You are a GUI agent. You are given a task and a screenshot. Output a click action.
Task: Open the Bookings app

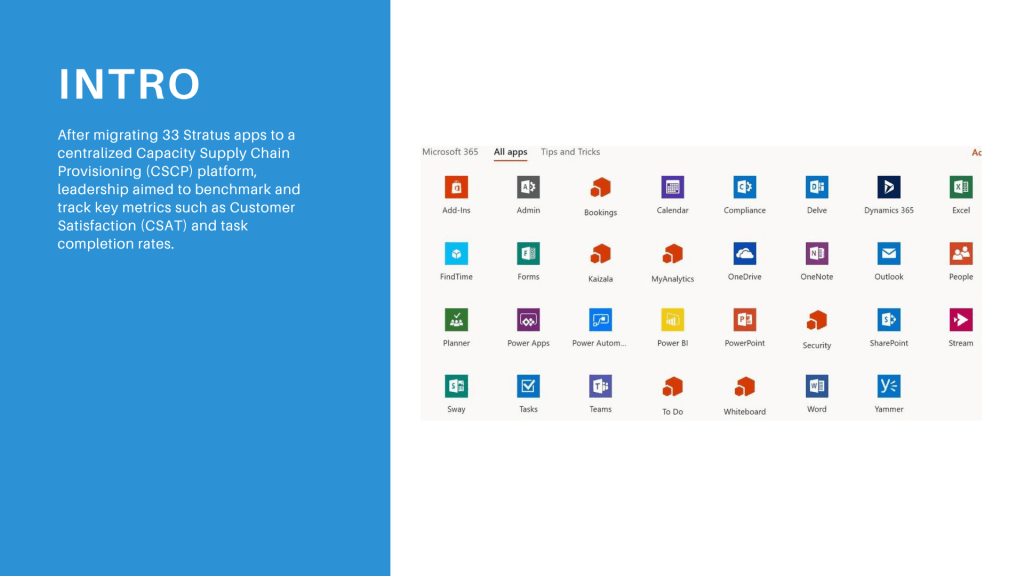point(600,188)
